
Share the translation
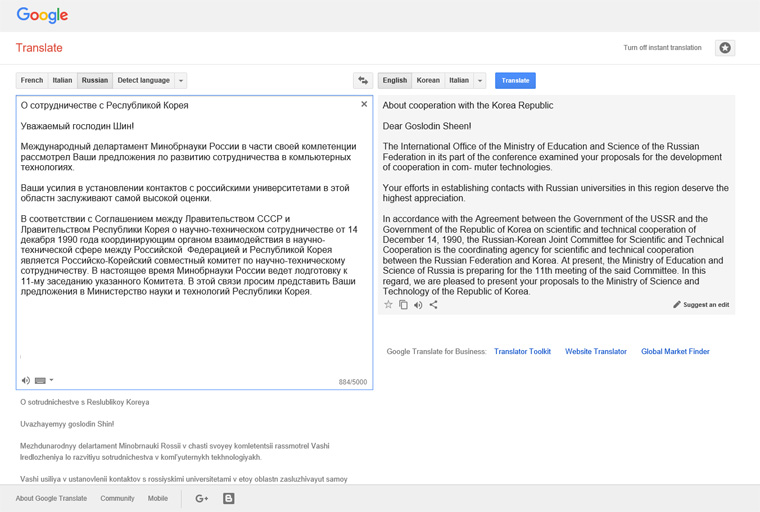(x=433, y=304)
